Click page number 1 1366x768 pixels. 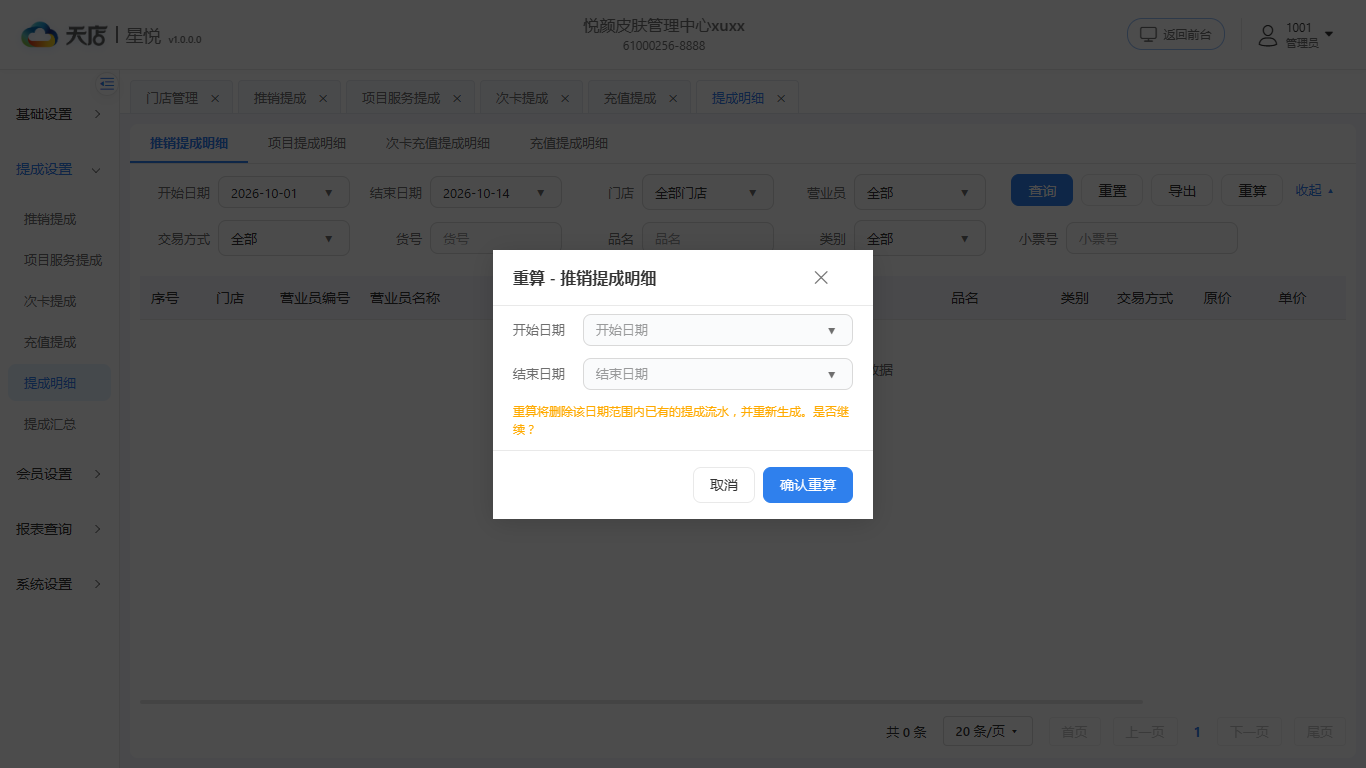(1197, 732)
